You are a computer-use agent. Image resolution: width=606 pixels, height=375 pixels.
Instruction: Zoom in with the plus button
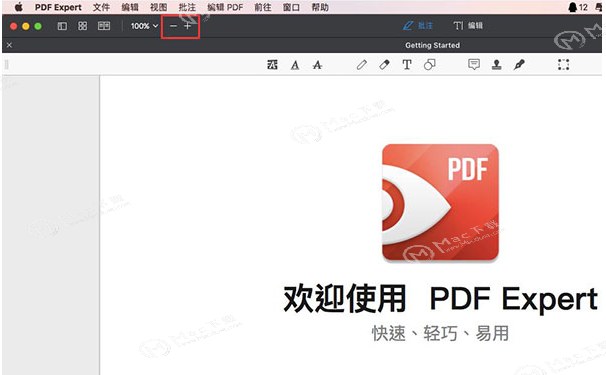[187, 26]
